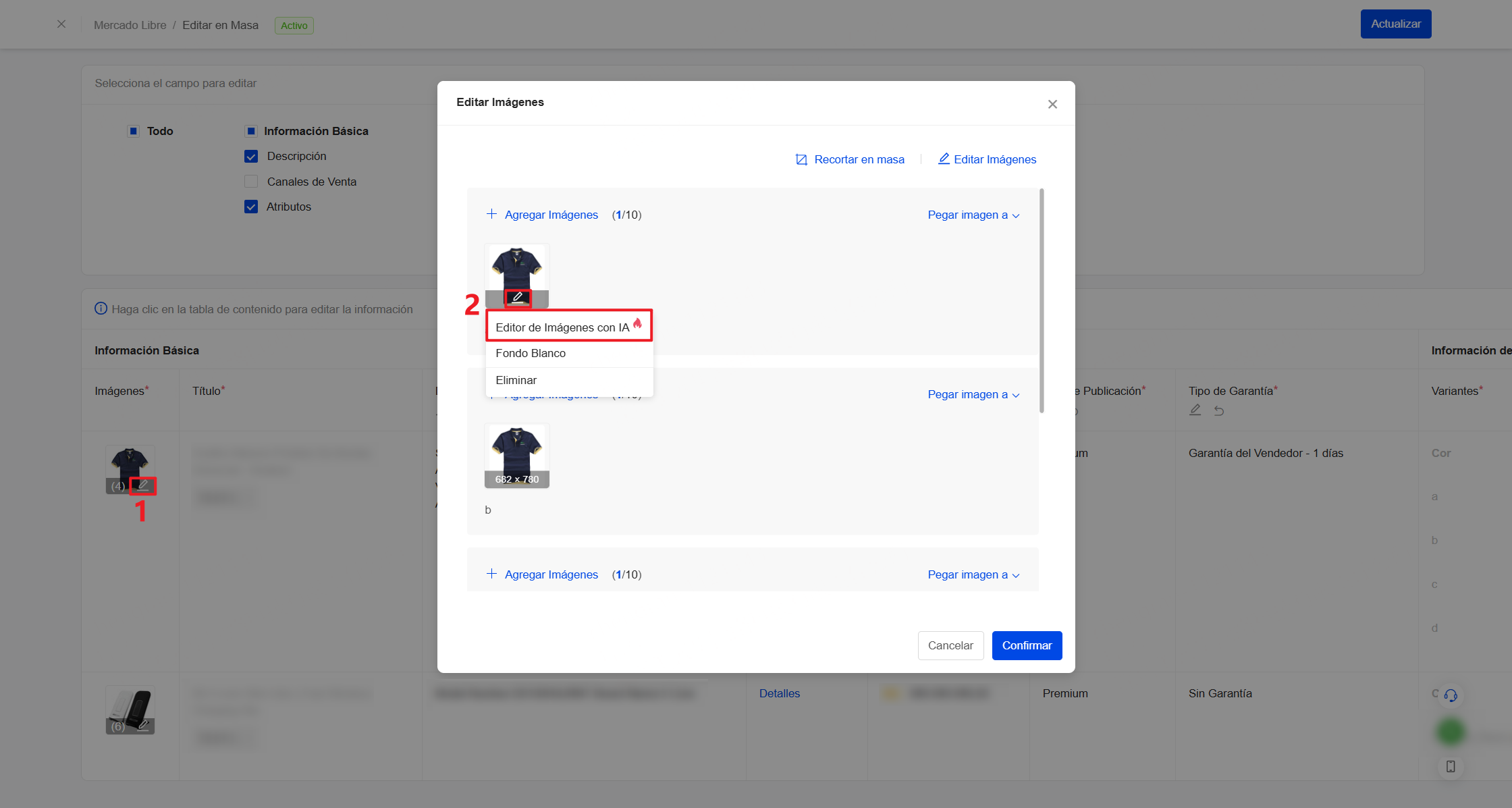Click the mobile phone icon at bottom right
Image resolution: width=1512 pixels, height=808 pixels.
(x=1451, y=767)
